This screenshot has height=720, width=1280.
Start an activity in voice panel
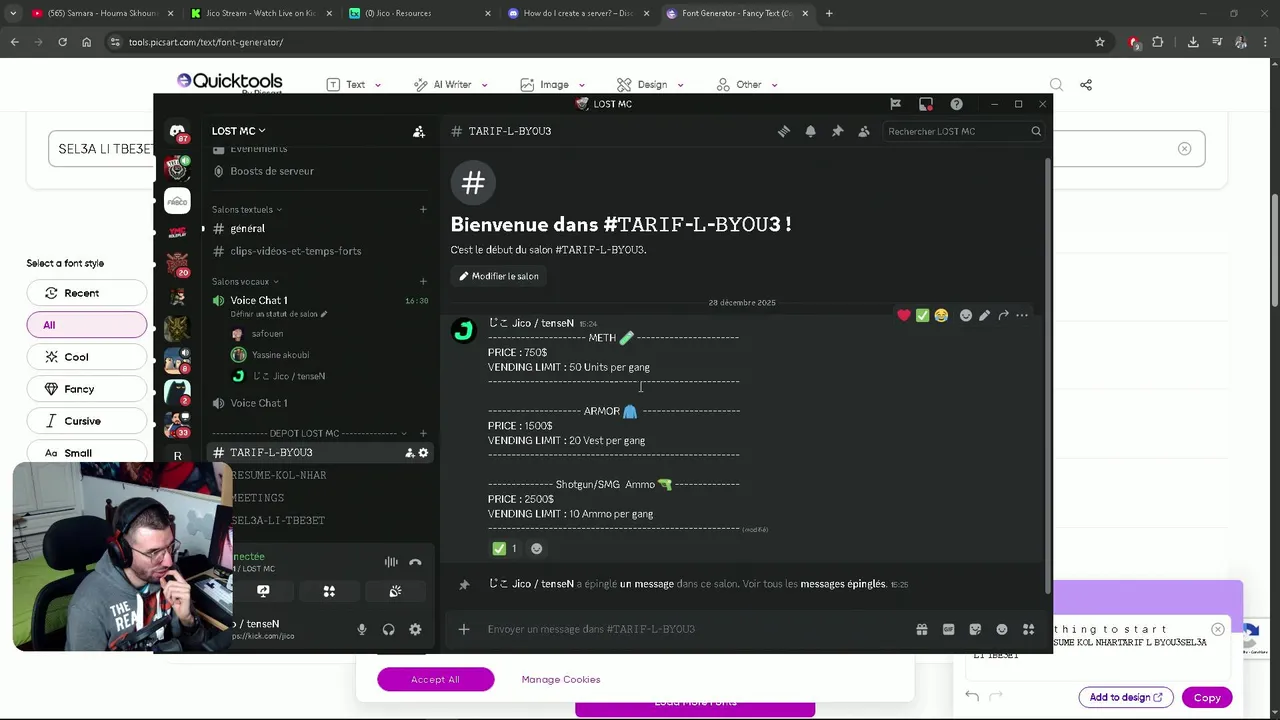click(x=329, y=591)
